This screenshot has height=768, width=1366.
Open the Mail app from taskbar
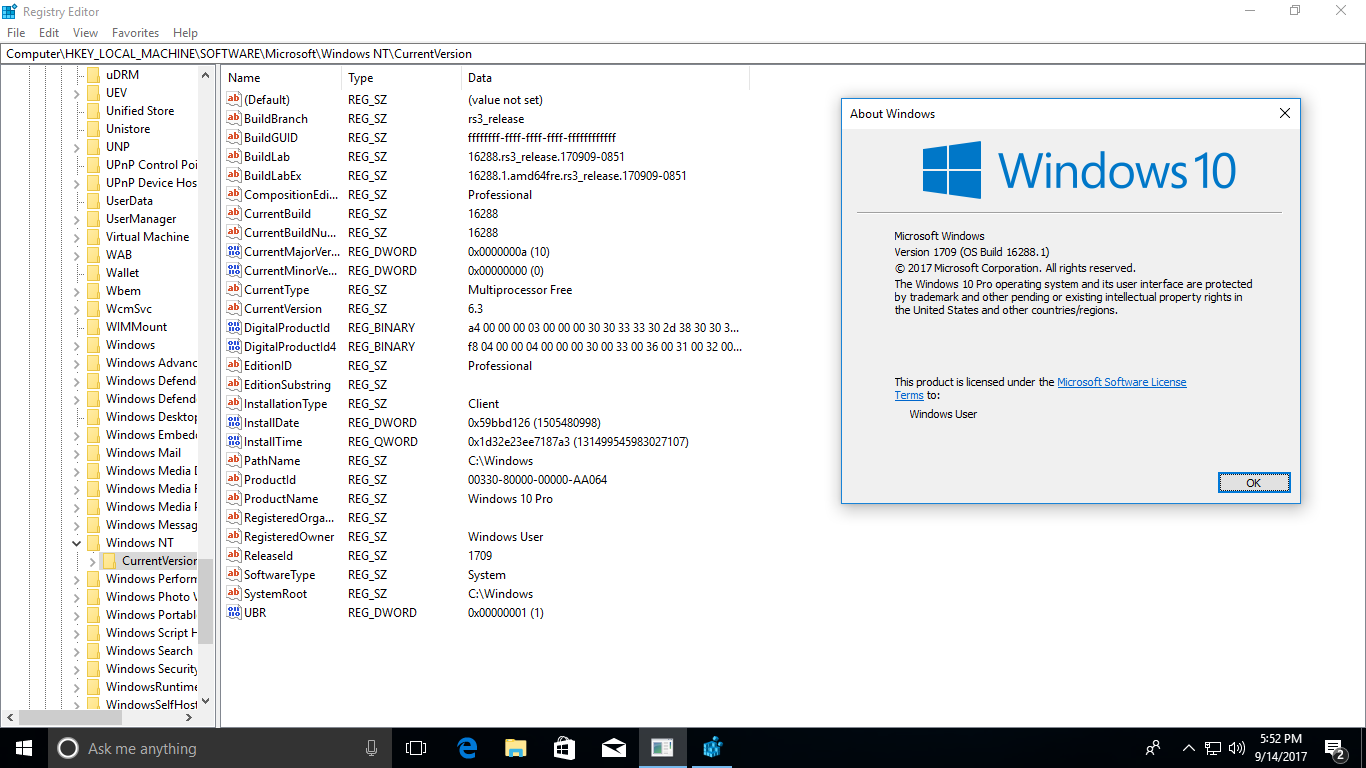(614, 748)
